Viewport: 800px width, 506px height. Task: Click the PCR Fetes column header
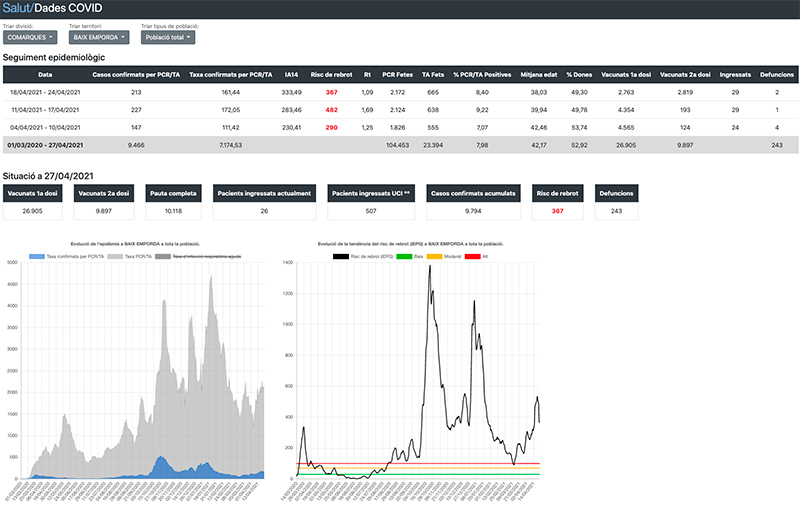(x=397, y=74)
